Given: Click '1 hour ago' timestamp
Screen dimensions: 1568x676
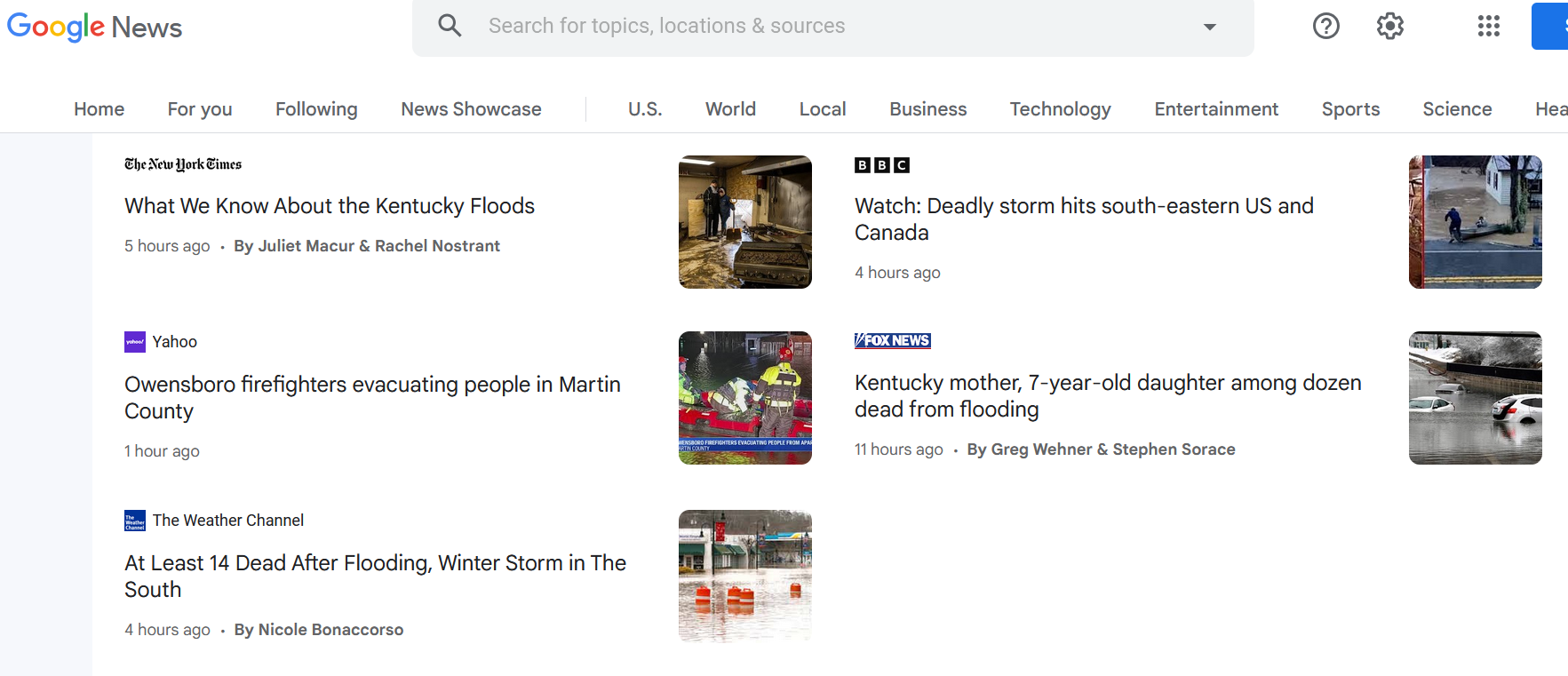Looking at the screenshot, I should point(162,451).
